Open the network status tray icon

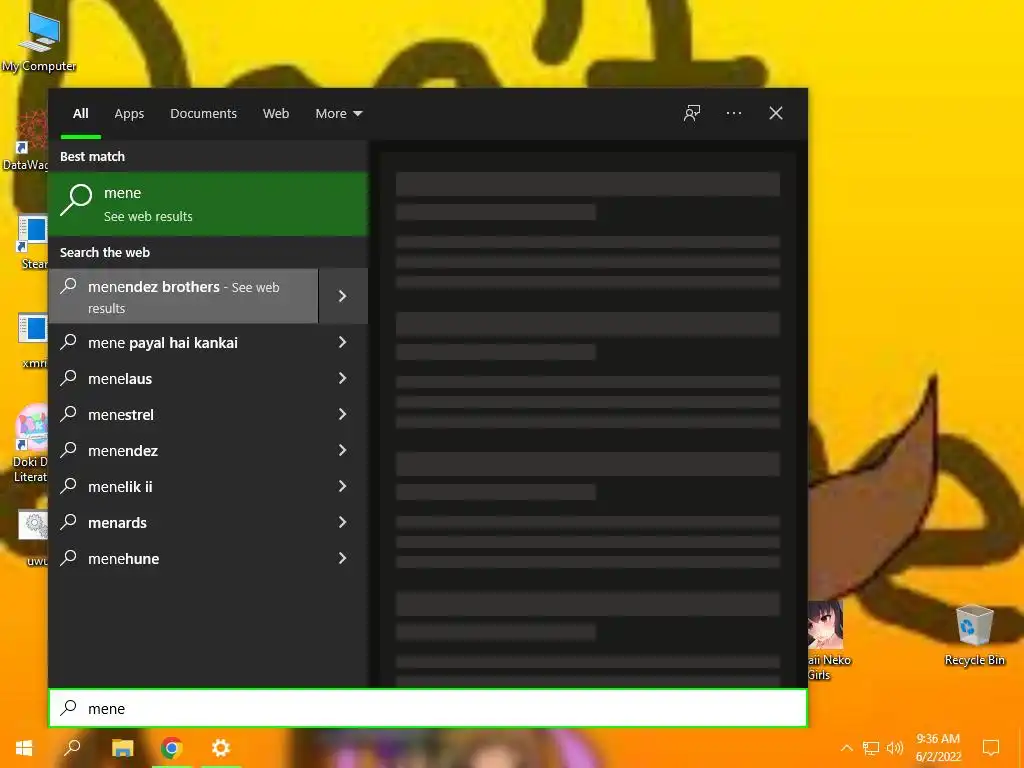[871, 748]
